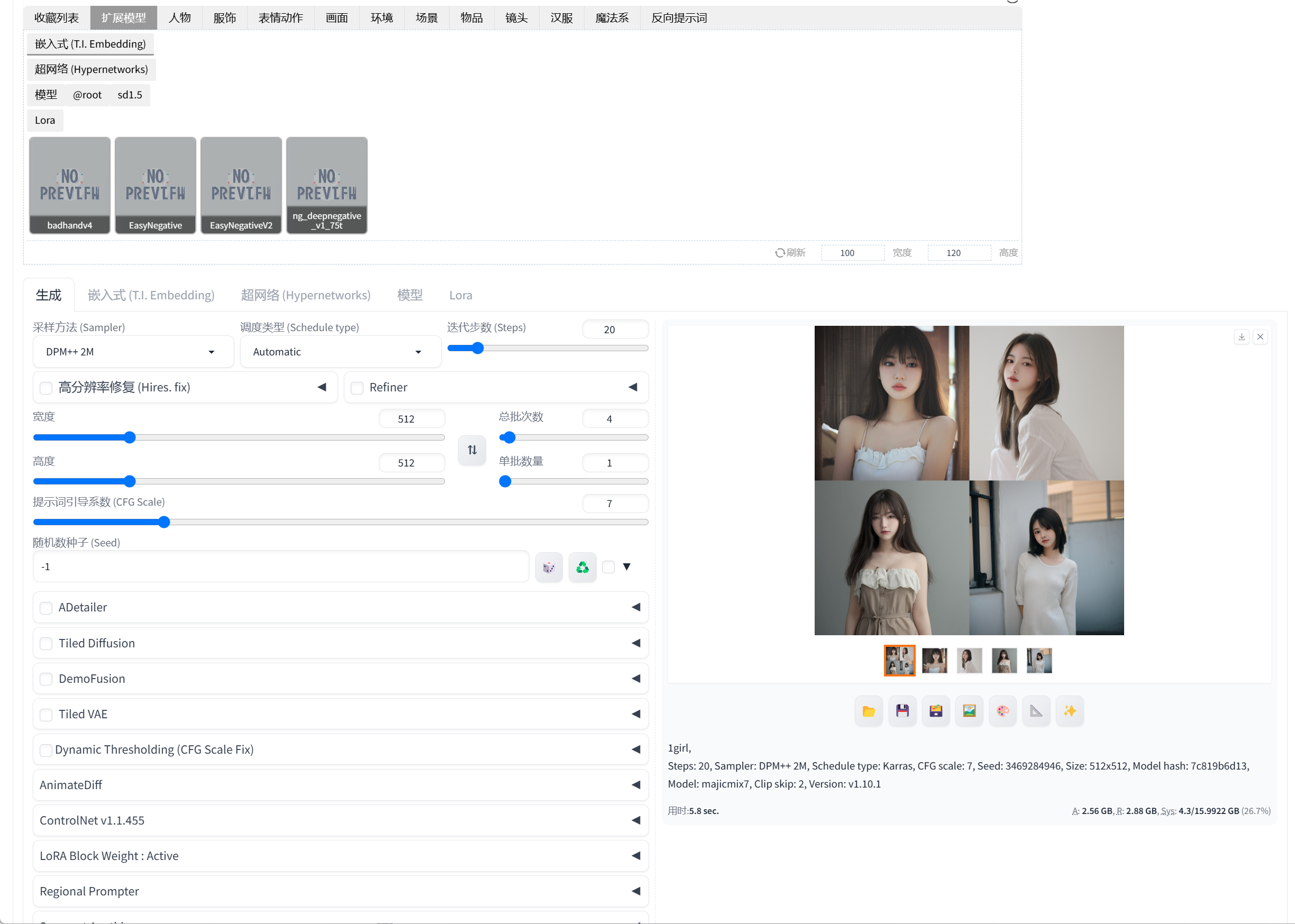The image size is (1295, 924).
Task: Click the Lora category button
Action: [45, 120]
